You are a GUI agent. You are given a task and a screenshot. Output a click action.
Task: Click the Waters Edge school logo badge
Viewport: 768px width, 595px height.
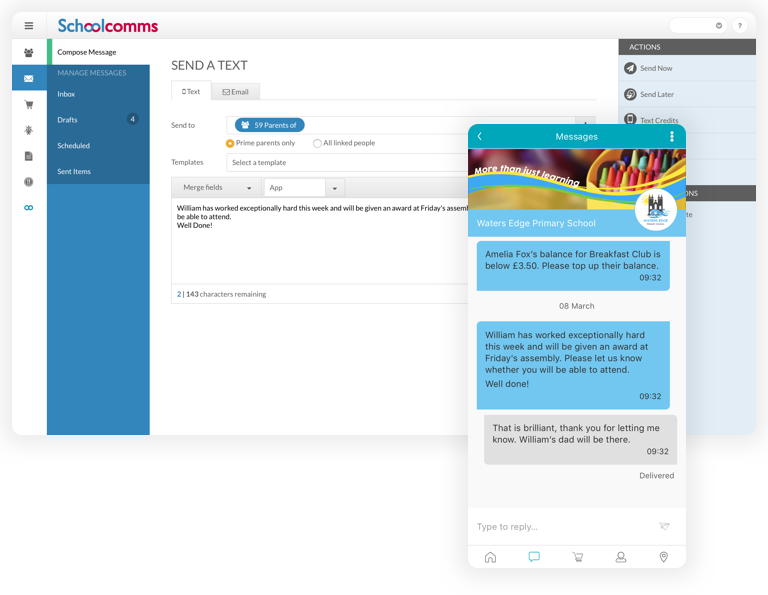(x=656, y=210)
